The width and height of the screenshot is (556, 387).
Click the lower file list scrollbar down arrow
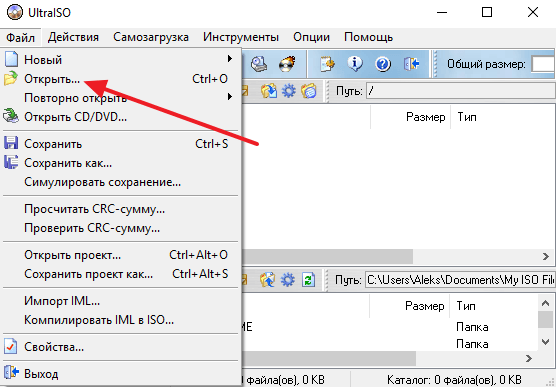(545, 342)
